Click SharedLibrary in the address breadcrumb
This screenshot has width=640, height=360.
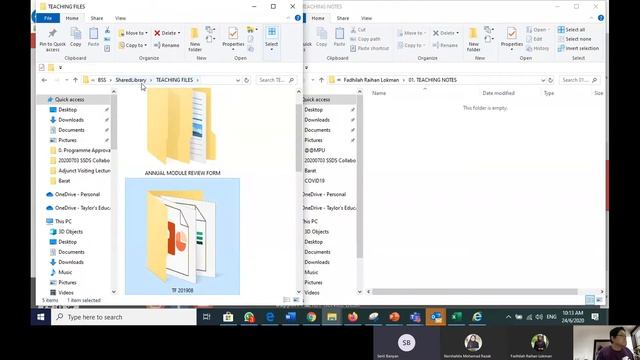click(131, 80)
